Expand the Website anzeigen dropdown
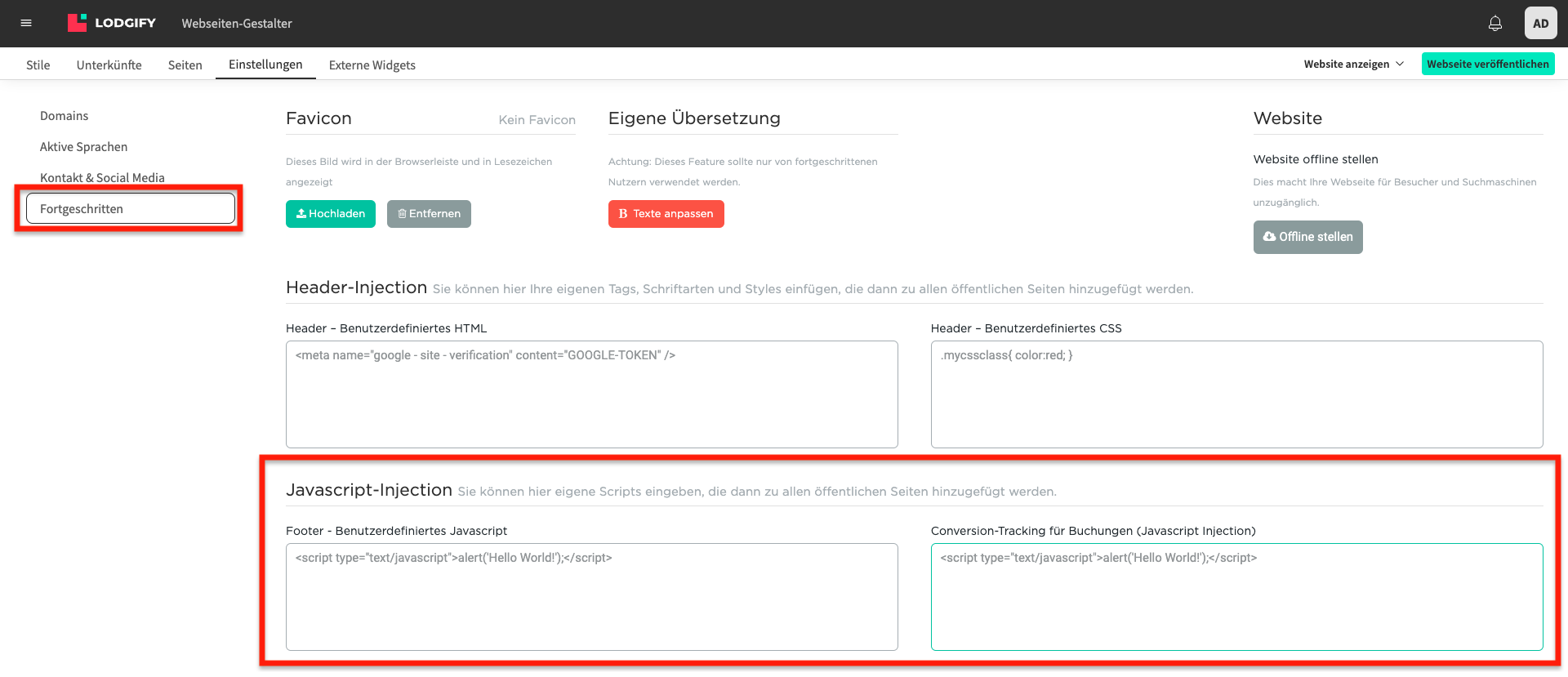Viewport: 1568px width, 677px height. click(1353, 64)
